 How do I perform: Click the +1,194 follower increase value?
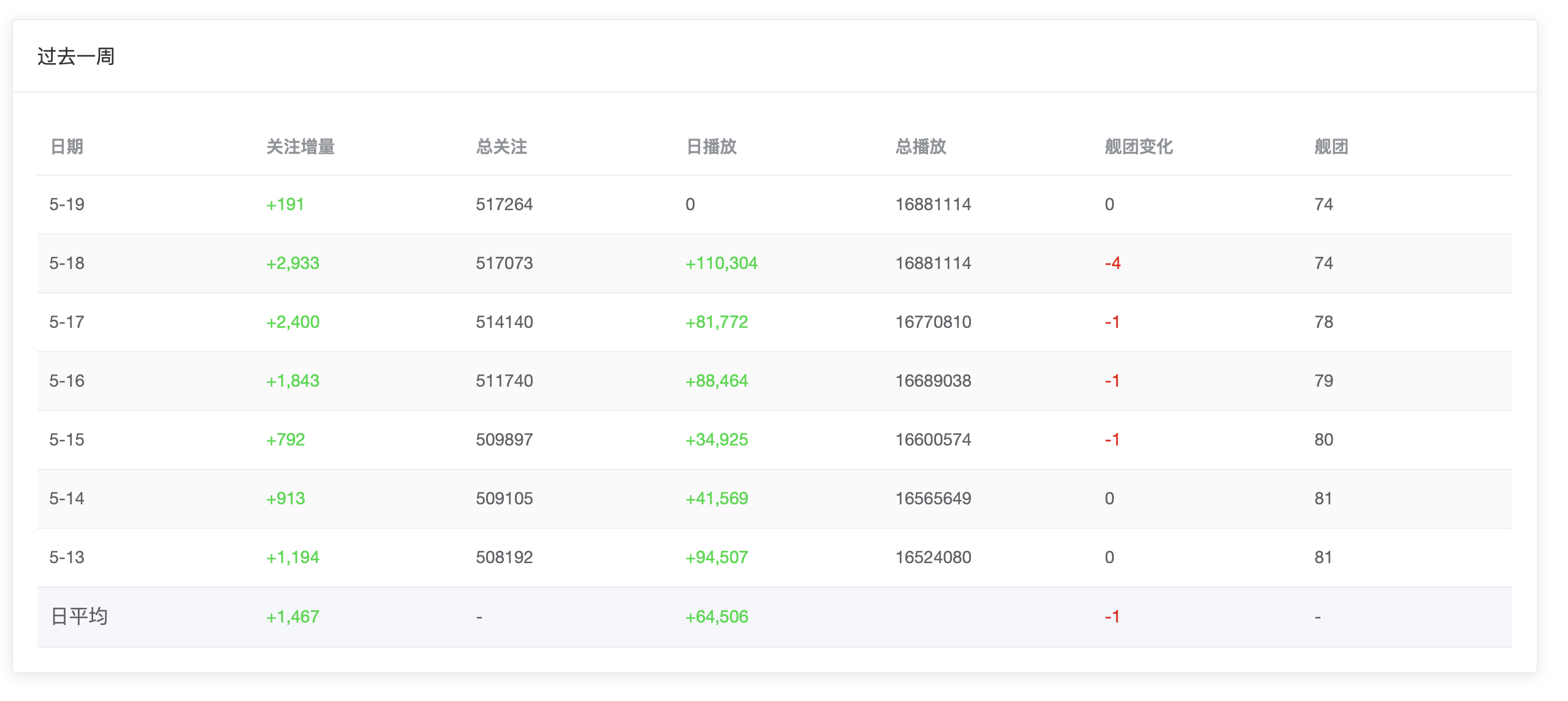tap(292, 557)
